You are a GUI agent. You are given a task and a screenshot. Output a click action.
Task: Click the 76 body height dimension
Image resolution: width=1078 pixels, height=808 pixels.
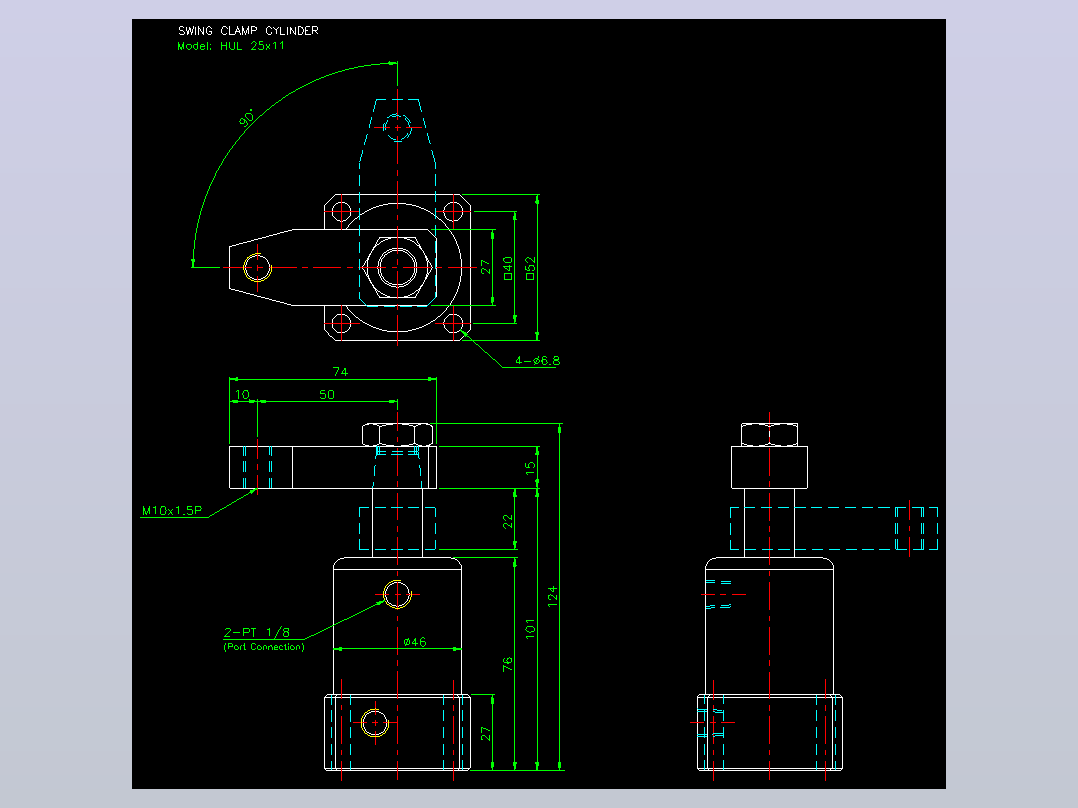[507, 664]
